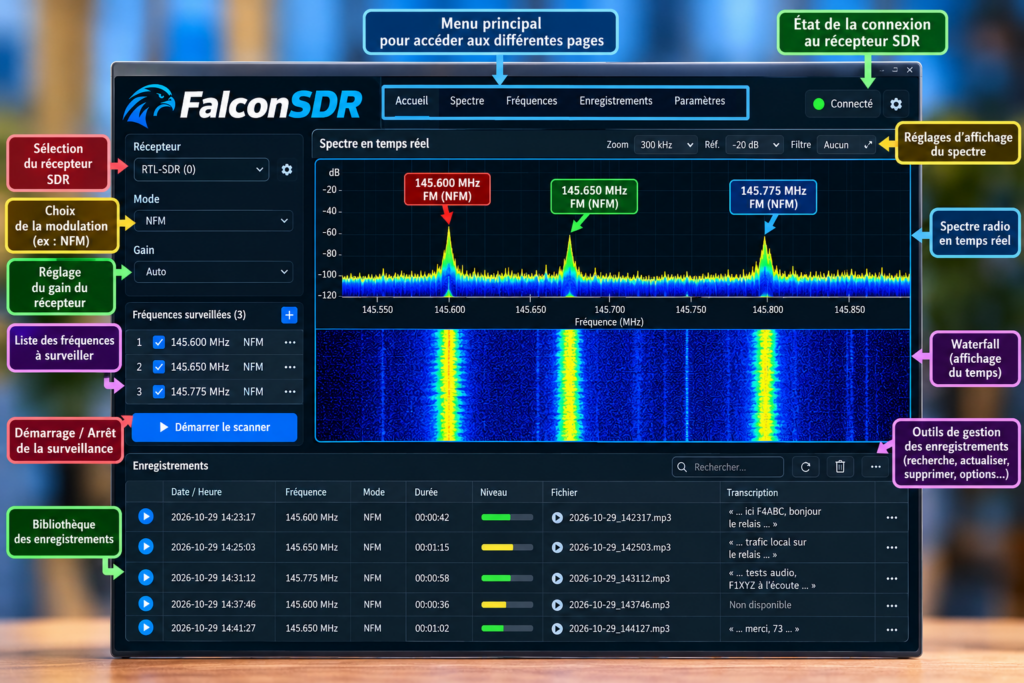Click the 145.775 MHz FM (NFM) marker label
This screenshot has width=1024, height=683.
(773, 197)
